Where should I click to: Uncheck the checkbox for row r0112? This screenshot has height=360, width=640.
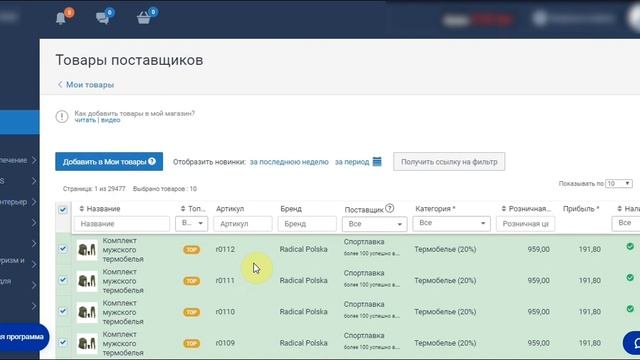pos(63,249)
